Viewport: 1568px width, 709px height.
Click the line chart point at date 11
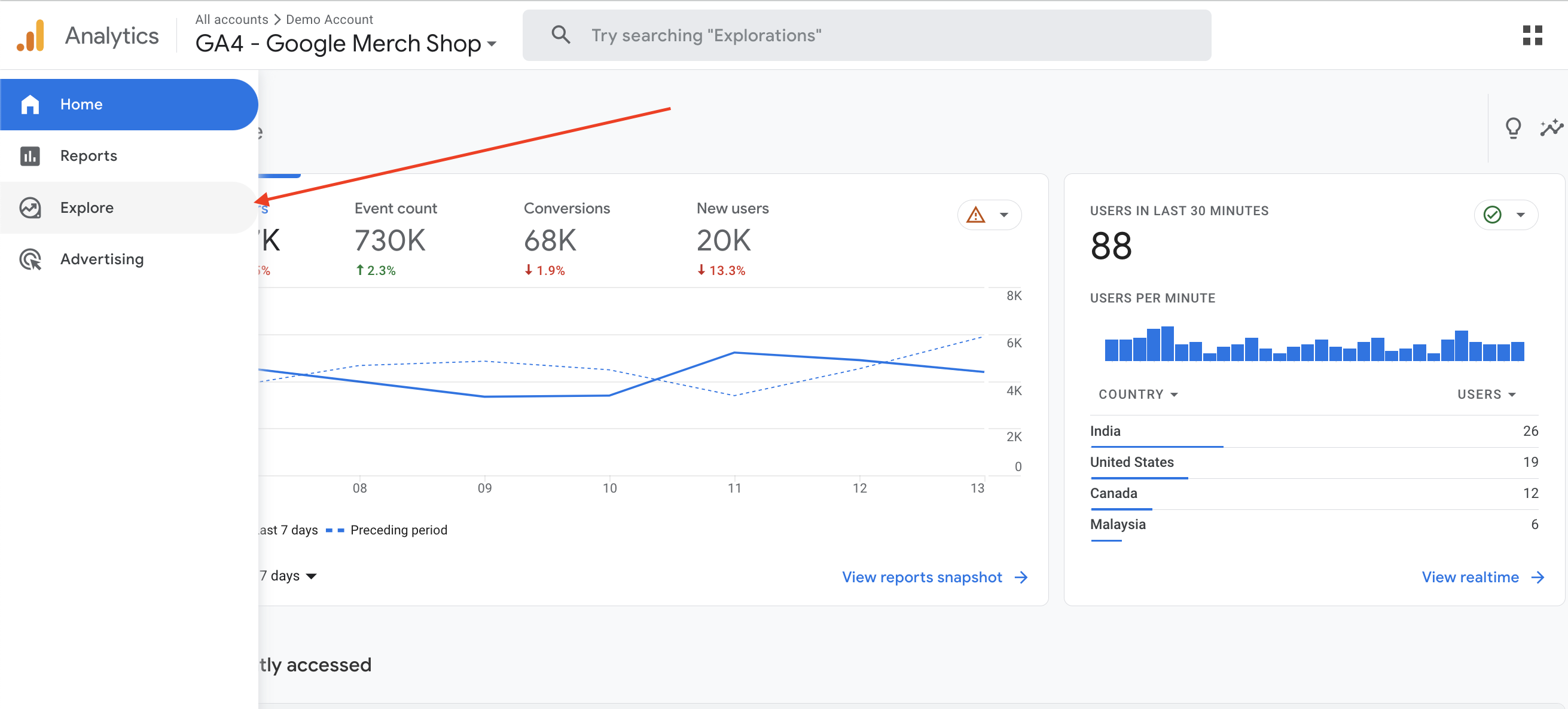pyautogui.click(x=735, y=352)
